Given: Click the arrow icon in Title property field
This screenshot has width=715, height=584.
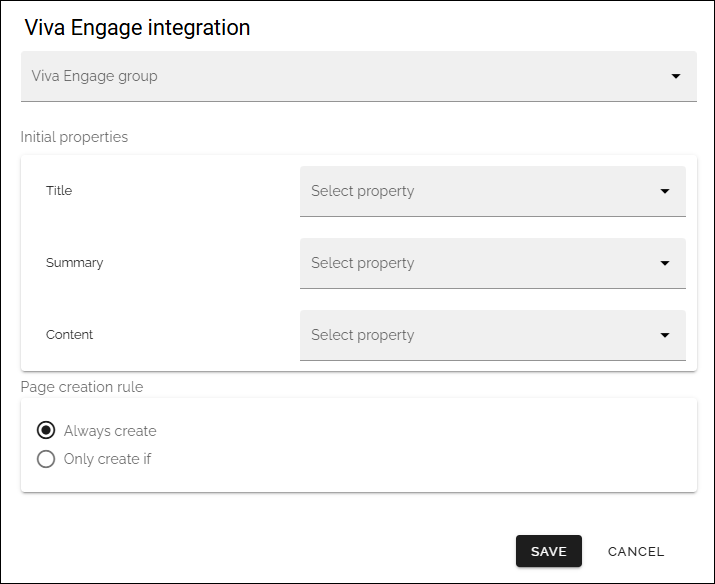Looking at the screenshot, I should coord(665,191).
